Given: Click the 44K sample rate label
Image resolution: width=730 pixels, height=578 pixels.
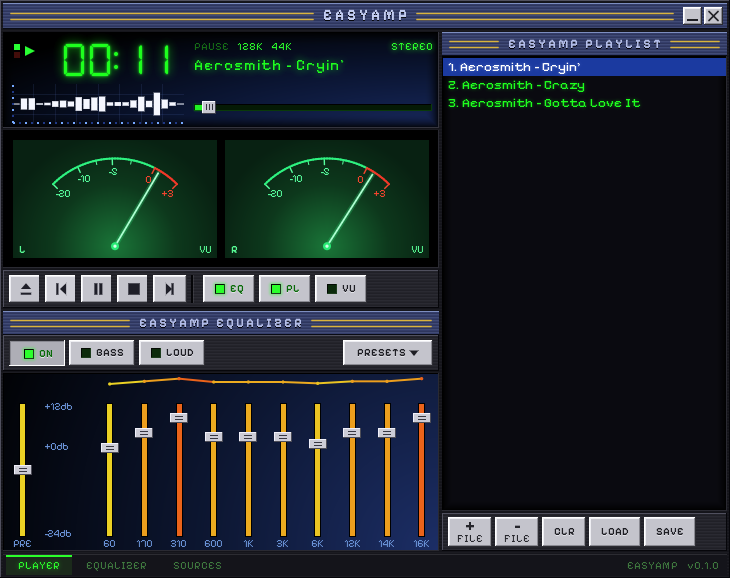Looking at the screenshot, I should [281, 47].
